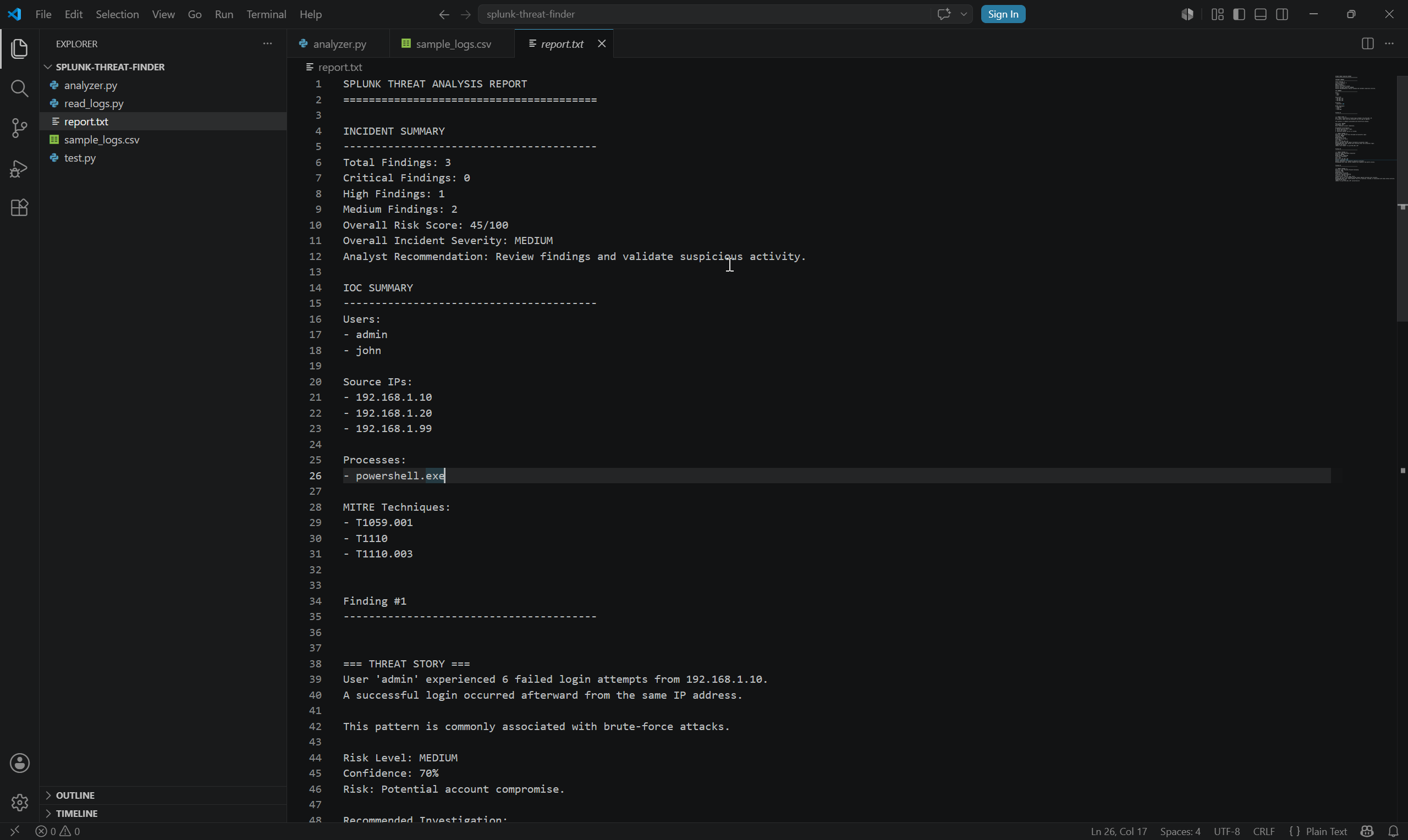Click the 'Confidence: 70%' line
The image size is (1408, 840).
[391, 773]
